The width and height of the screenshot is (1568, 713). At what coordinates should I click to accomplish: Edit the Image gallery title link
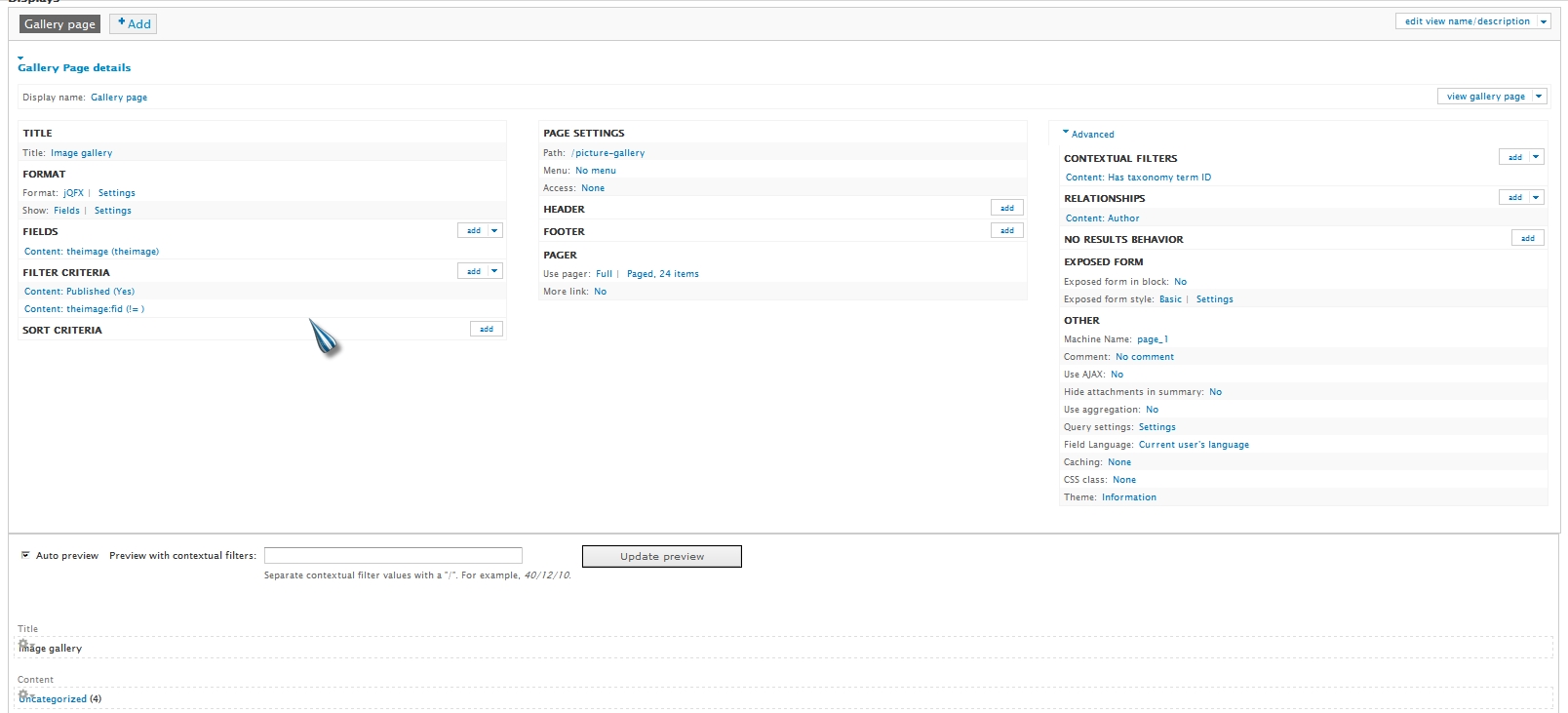tap(82, 153)
